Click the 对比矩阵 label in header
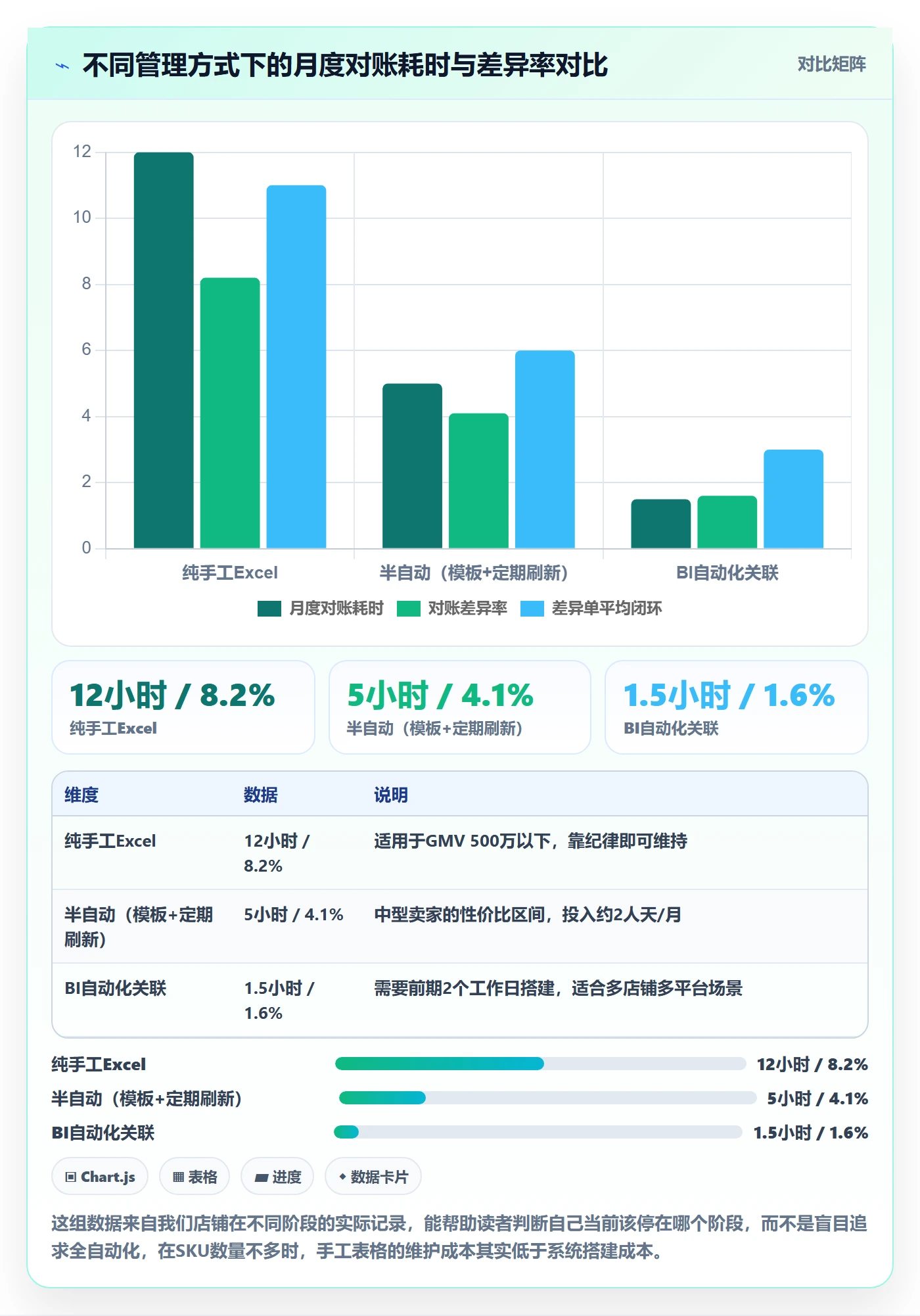Screen dimensions: 920x1316 pos(831,64)
